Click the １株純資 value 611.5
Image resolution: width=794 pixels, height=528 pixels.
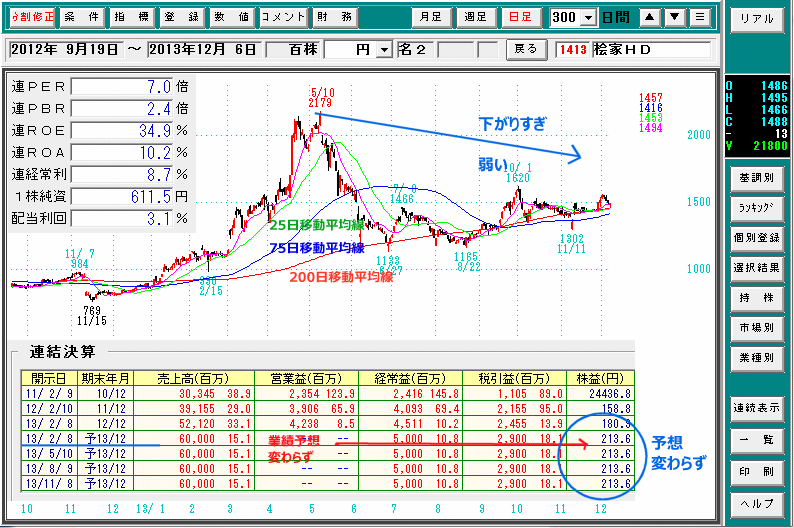(122, 196)
